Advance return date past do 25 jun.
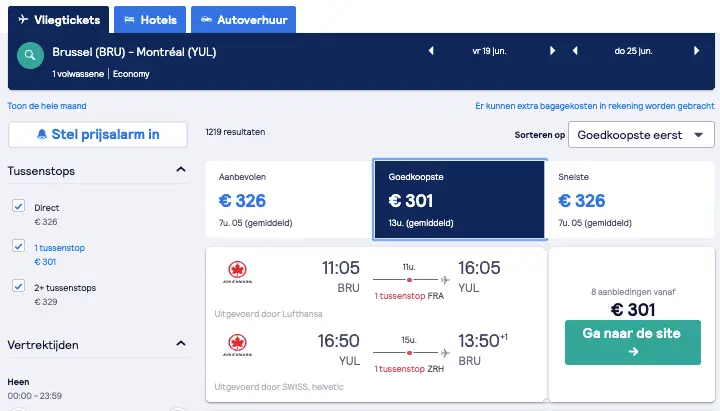 (x=697, y=51)
